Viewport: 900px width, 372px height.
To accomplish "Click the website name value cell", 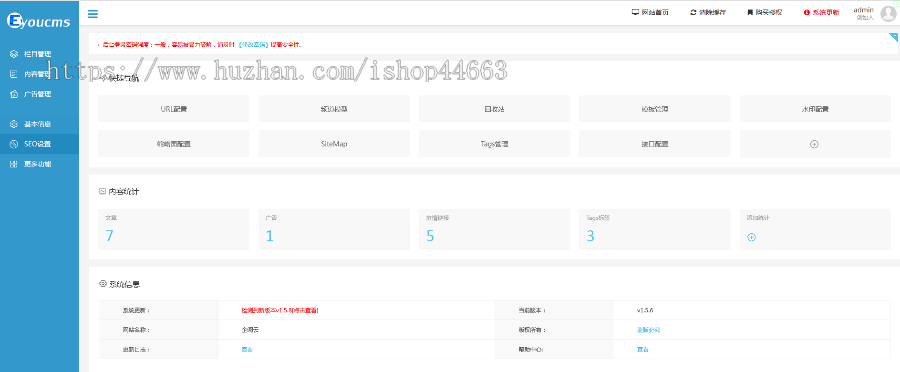I will point(356,330).
